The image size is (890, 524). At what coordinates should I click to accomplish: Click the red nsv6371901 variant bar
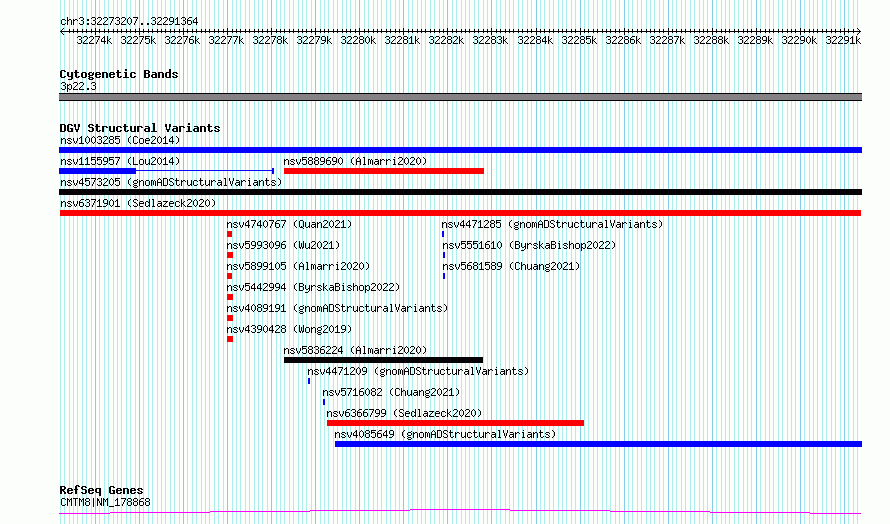(x=460, y=213)
